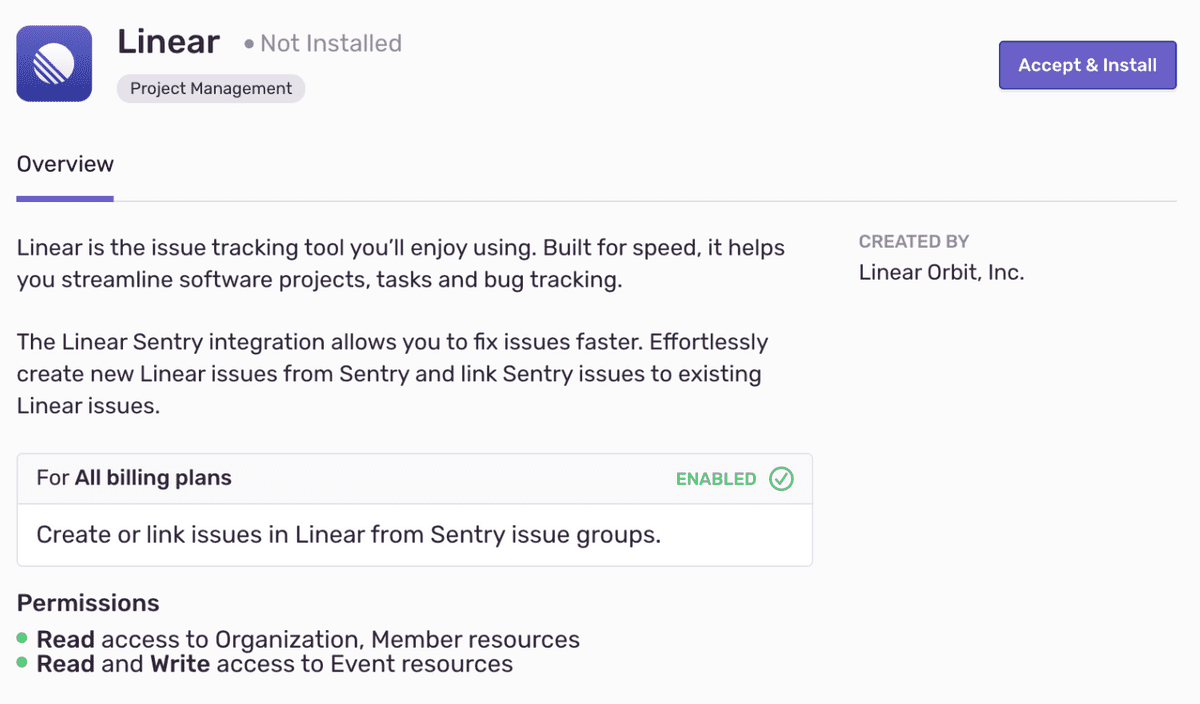Viewport: 1200px width, 704px height.
Task: Click the Accept & Install button
Action: click(1087, 65)
